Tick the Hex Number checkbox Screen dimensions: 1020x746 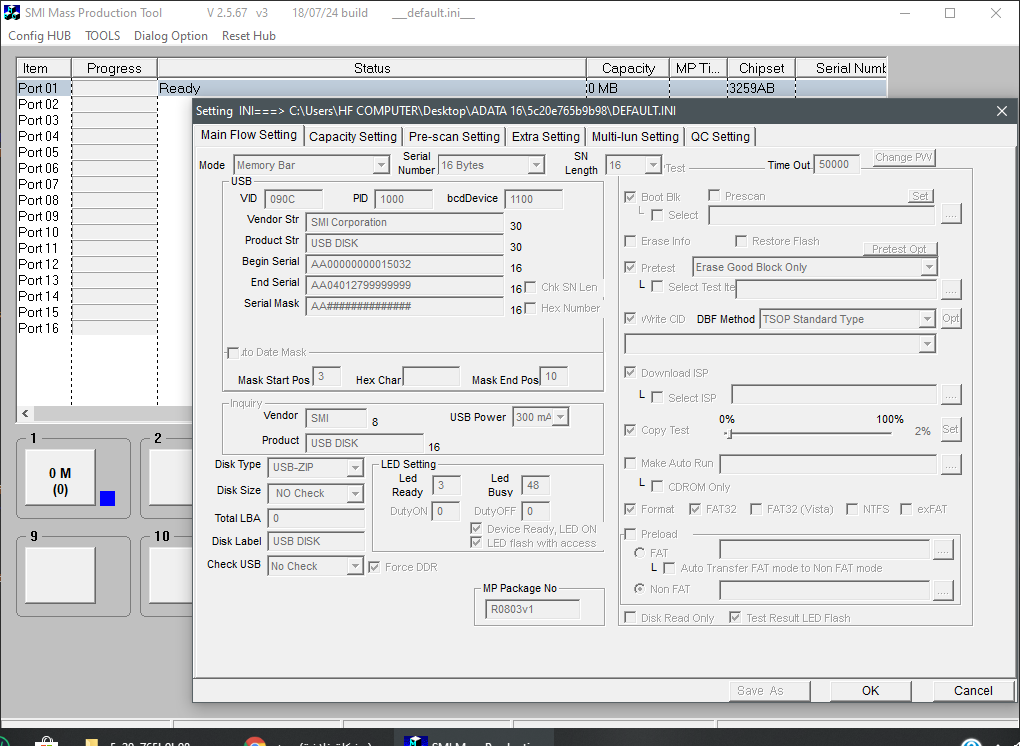point(530,308)
